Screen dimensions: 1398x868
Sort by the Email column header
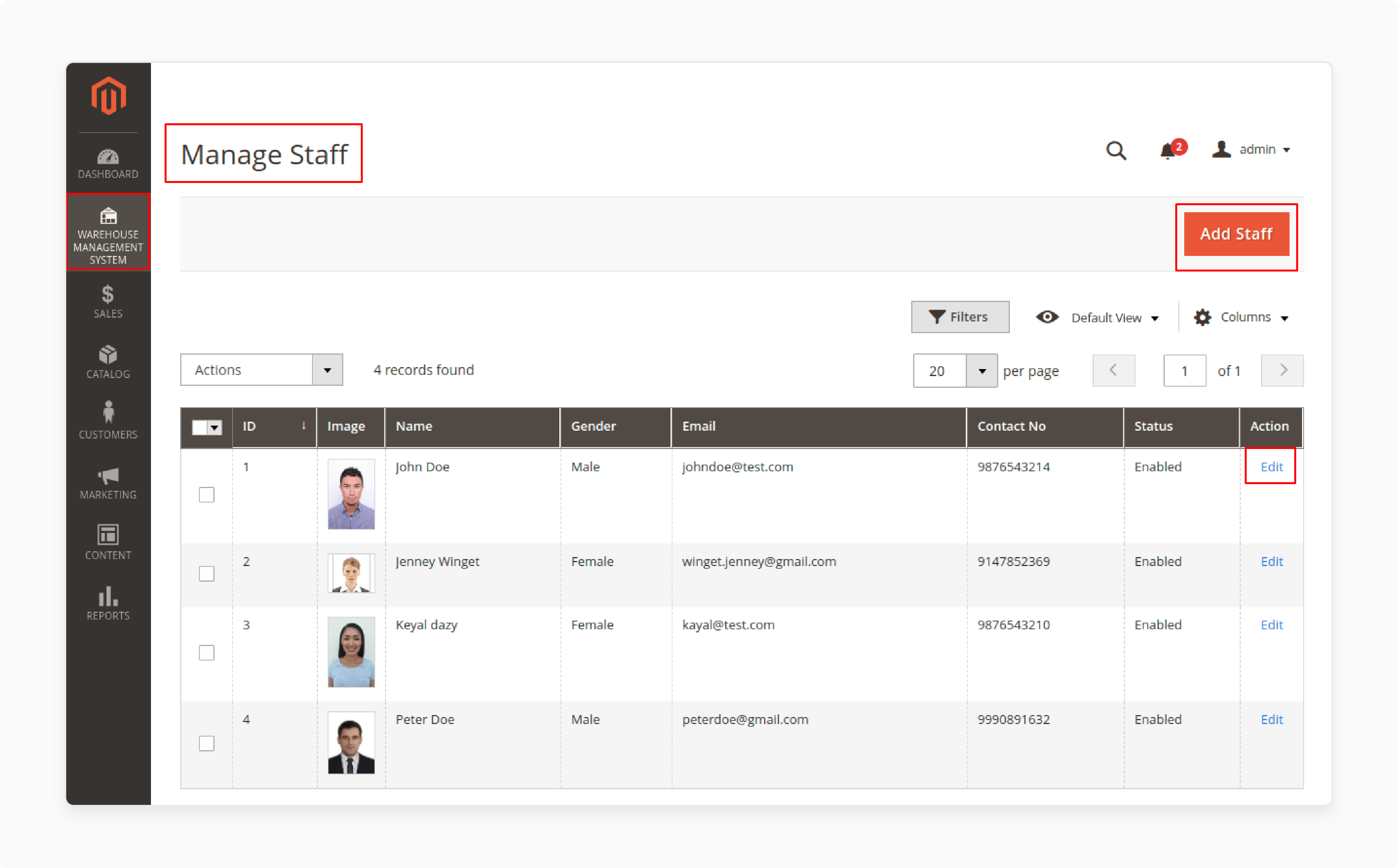[x=819, y=426]
